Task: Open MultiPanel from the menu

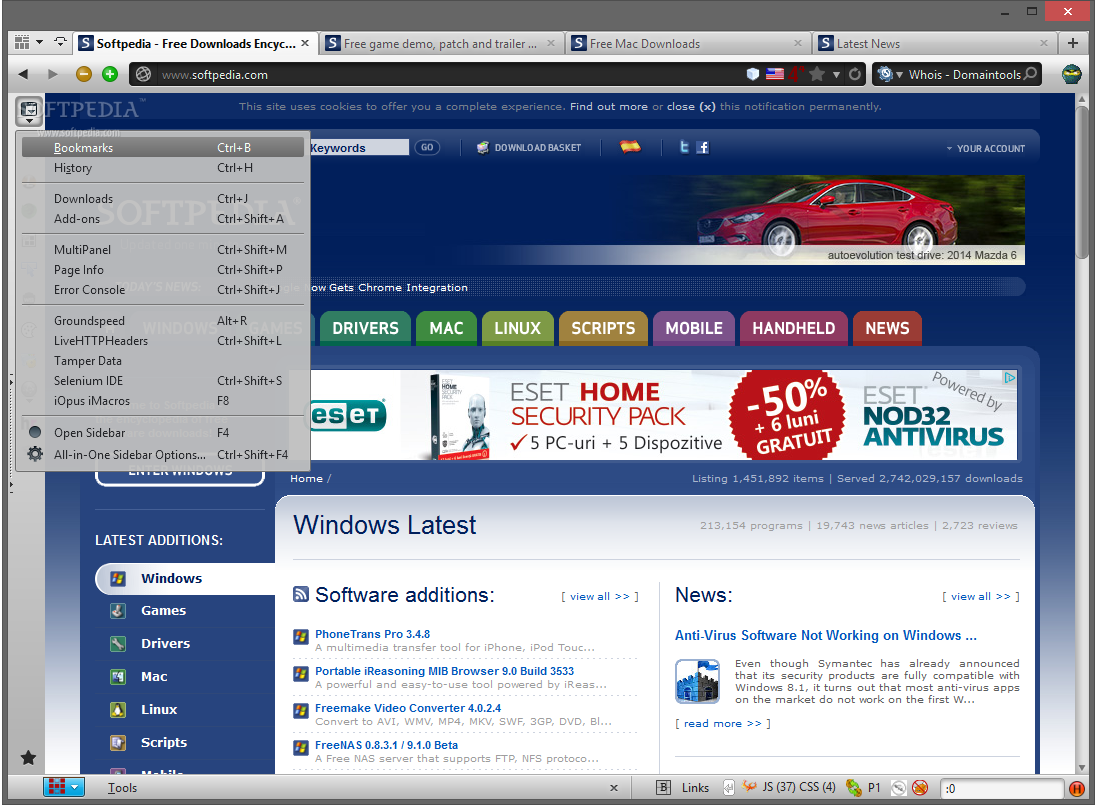Action: point(163,249)
